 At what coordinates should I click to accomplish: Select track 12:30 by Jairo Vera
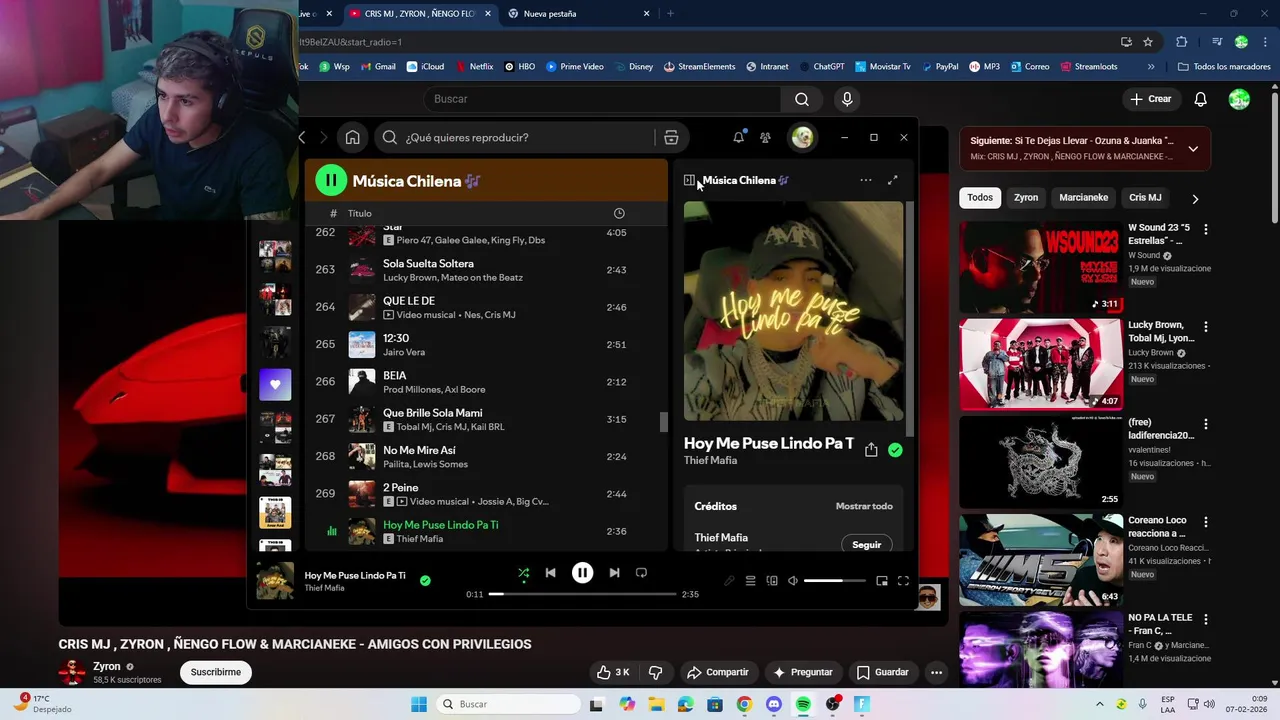pyautogui.click(x=486, y=344)
